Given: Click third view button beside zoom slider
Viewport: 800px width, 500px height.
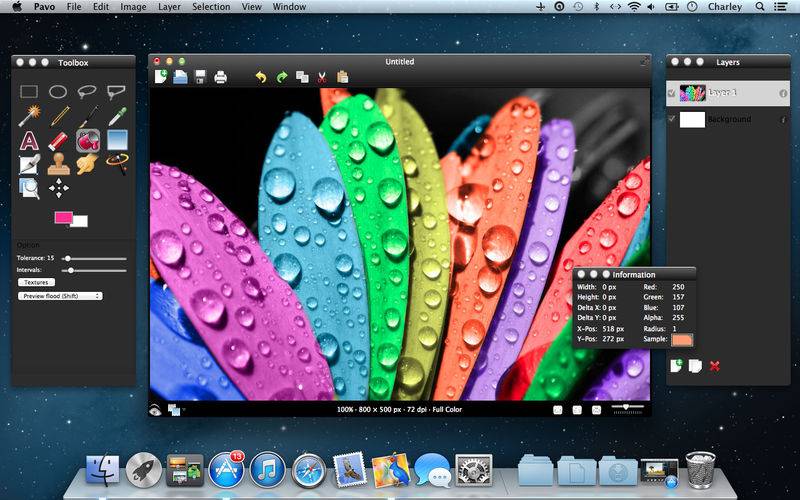Looking at the screenshot, I should pos(596,410).
